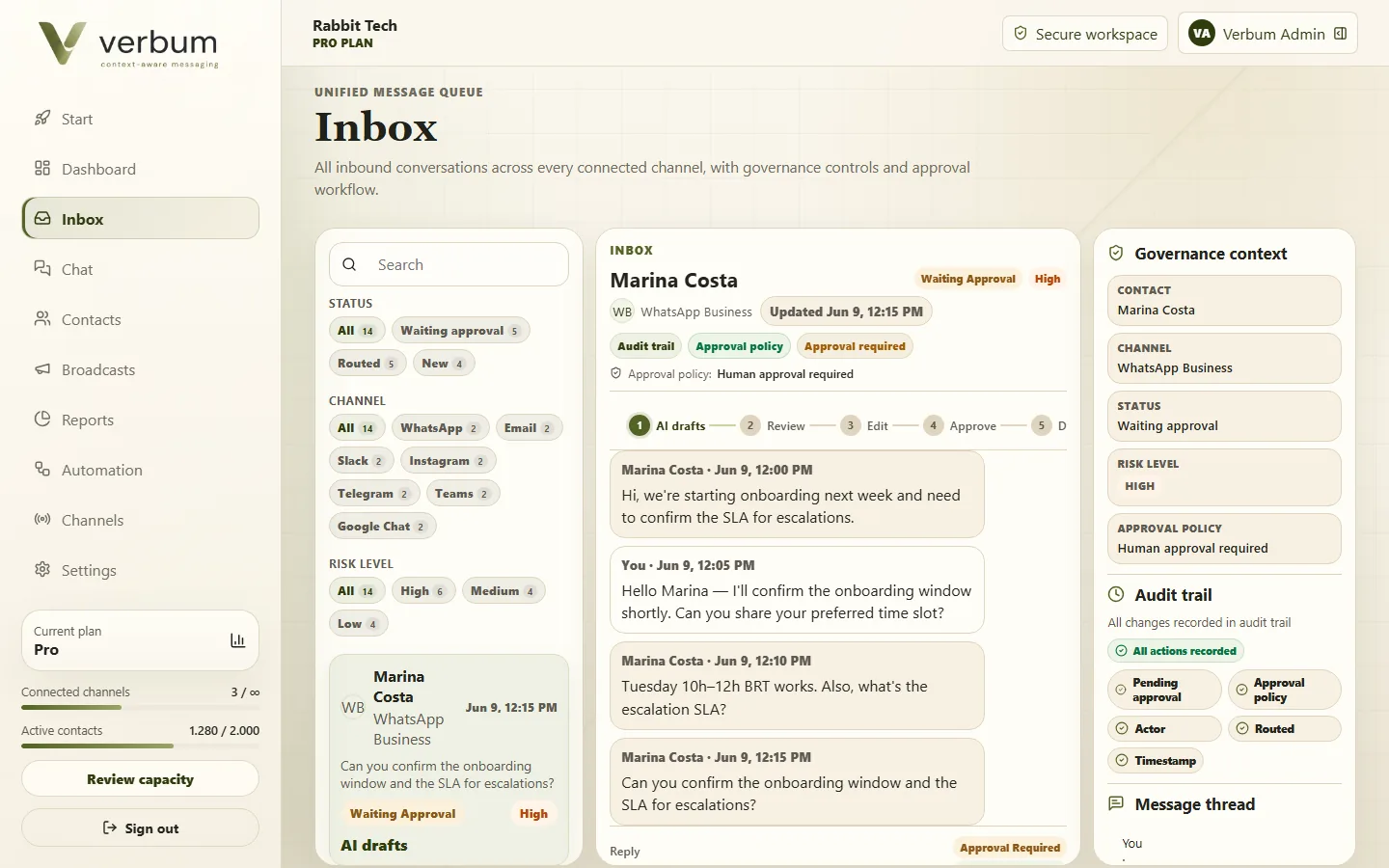Screen dimensions: 1389x868
Task: Click the panel icon beside Verbum Admin
Action: [1340, 34]
